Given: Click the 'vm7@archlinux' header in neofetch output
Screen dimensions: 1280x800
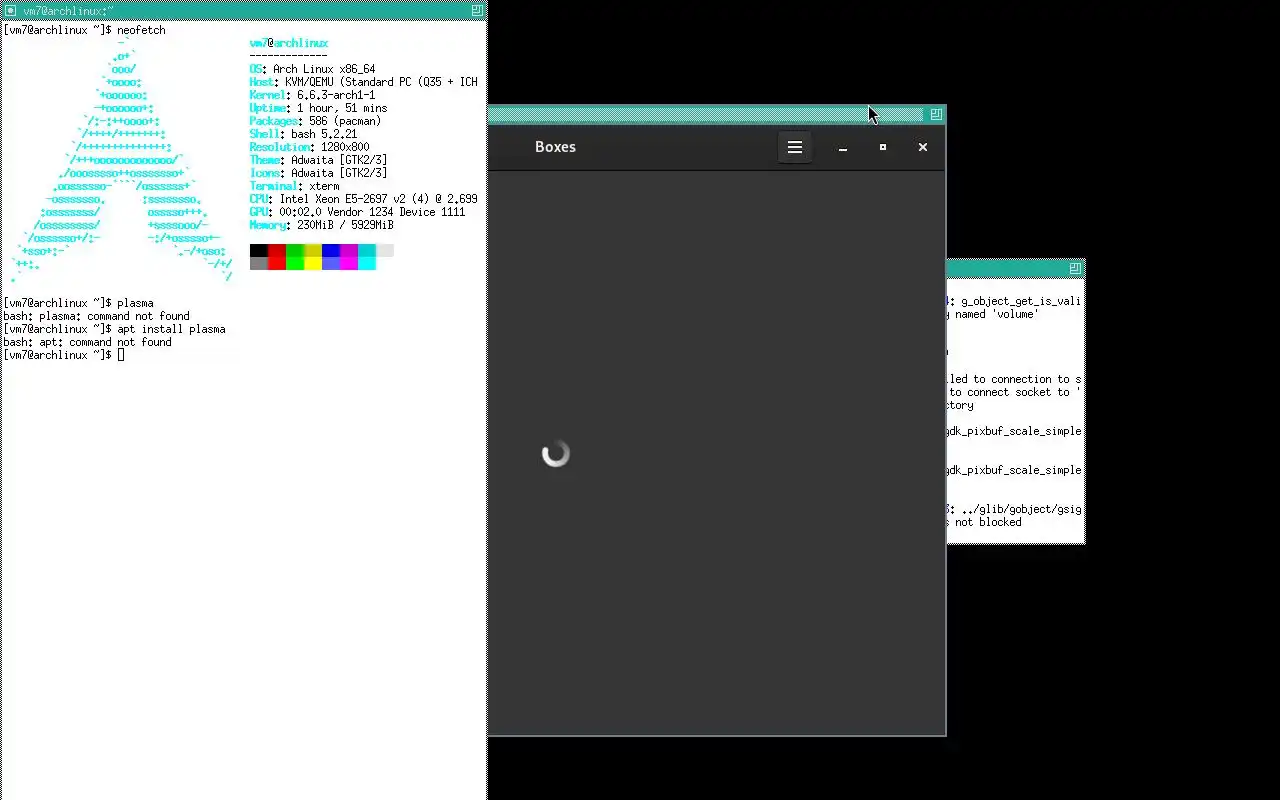Looking at the screenshot, I should pos(288,43).
